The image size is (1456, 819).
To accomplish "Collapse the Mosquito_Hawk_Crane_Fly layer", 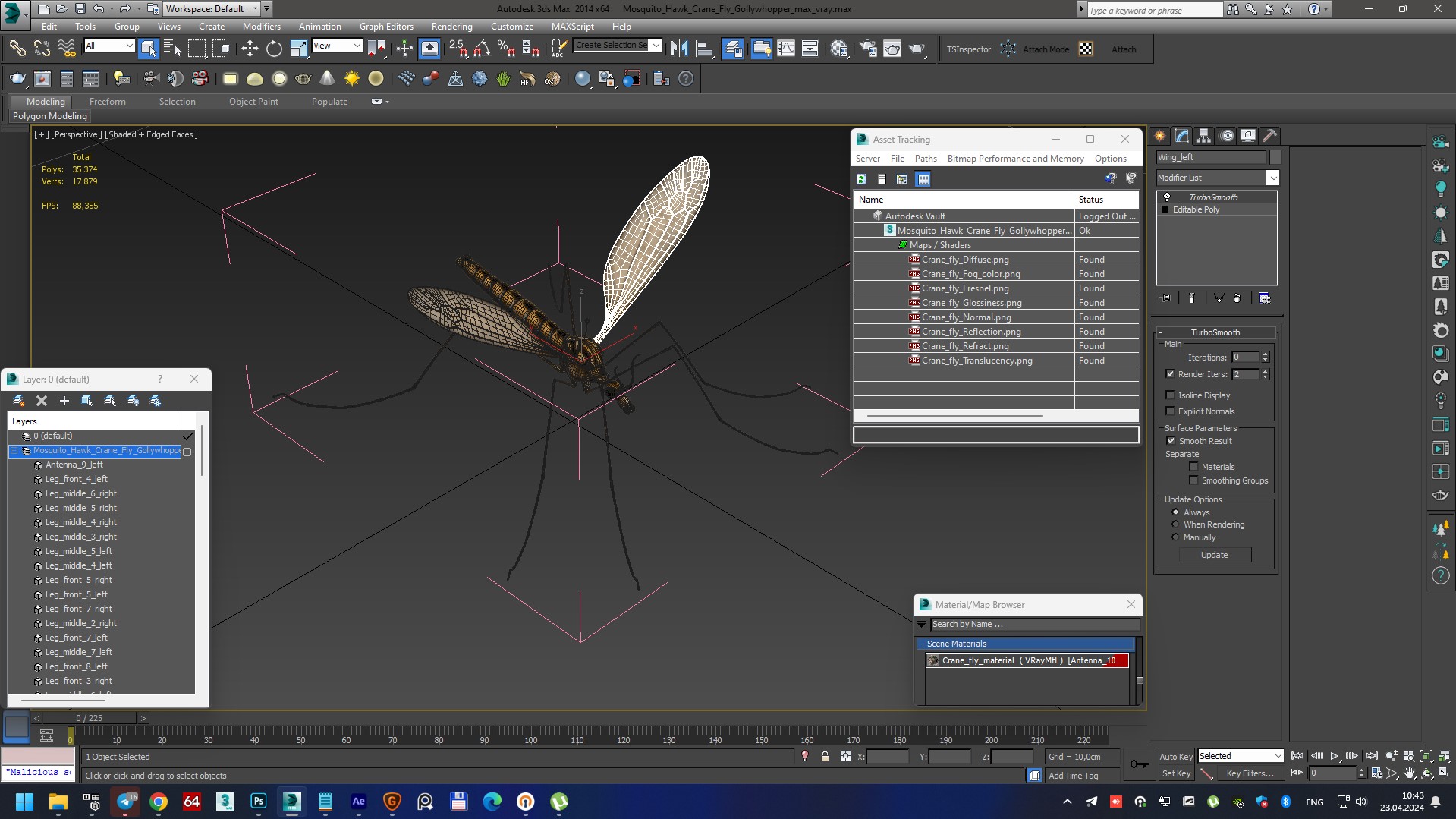I will point(14,451).
